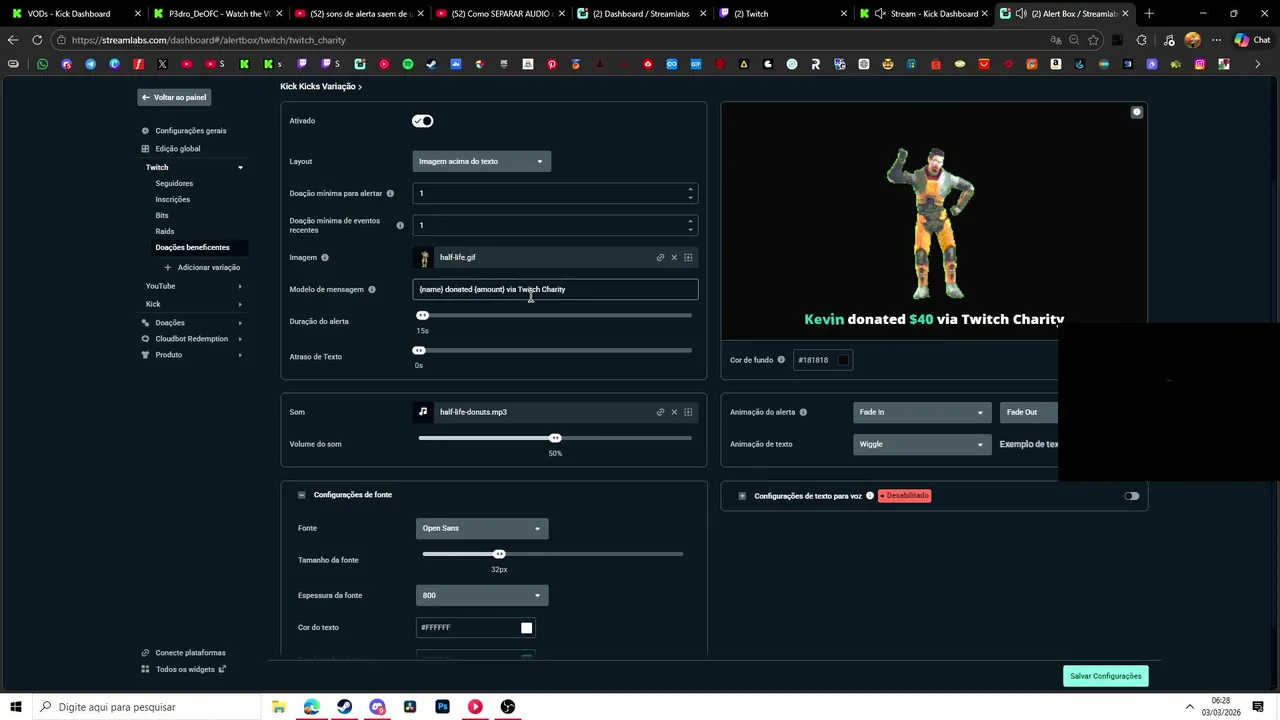The width and height of the screenshot is (1280, 720).
Task: Open the Telegram bookmark icon
Action: 90,64
